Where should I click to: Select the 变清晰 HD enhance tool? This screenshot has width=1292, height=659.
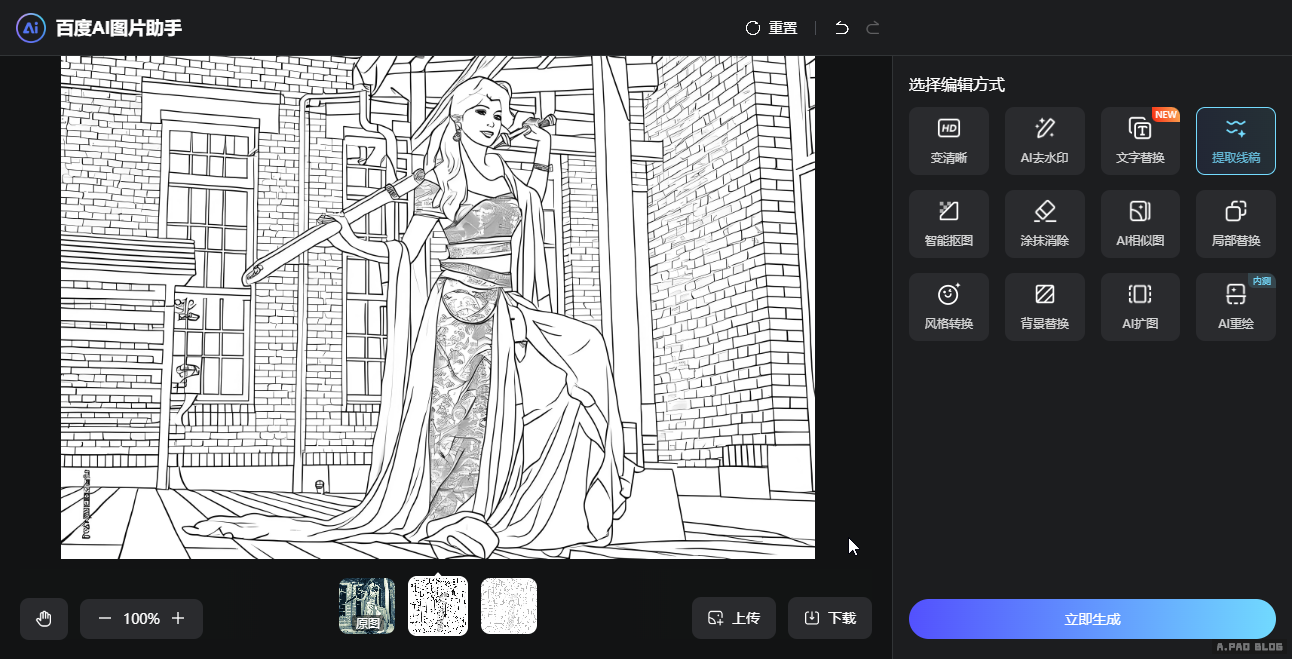pyautogui.click(x=948, y=141)
